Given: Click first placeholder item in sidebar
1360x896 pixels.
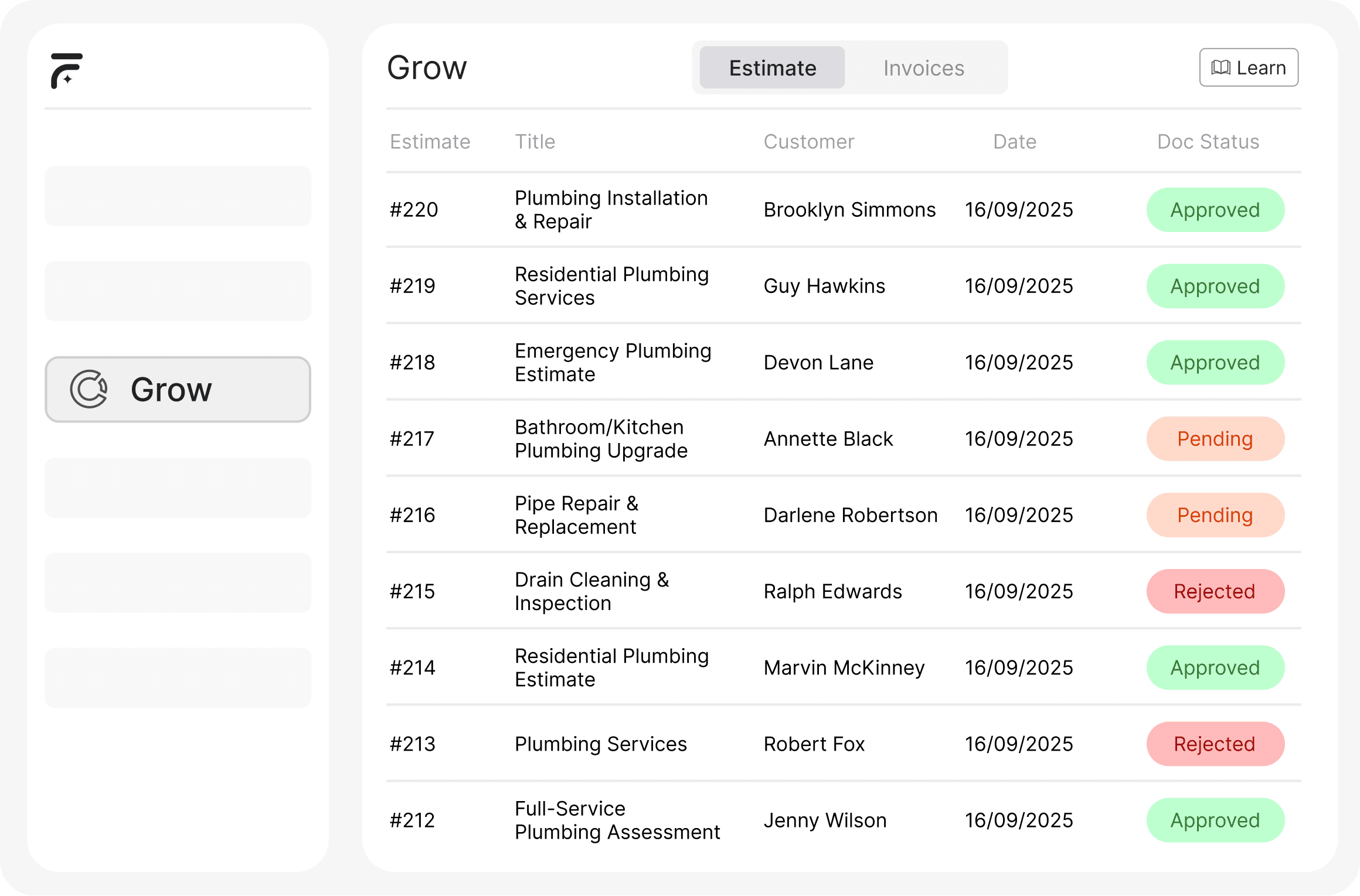Looking at the screenshot, I should (x=178, y=196).
